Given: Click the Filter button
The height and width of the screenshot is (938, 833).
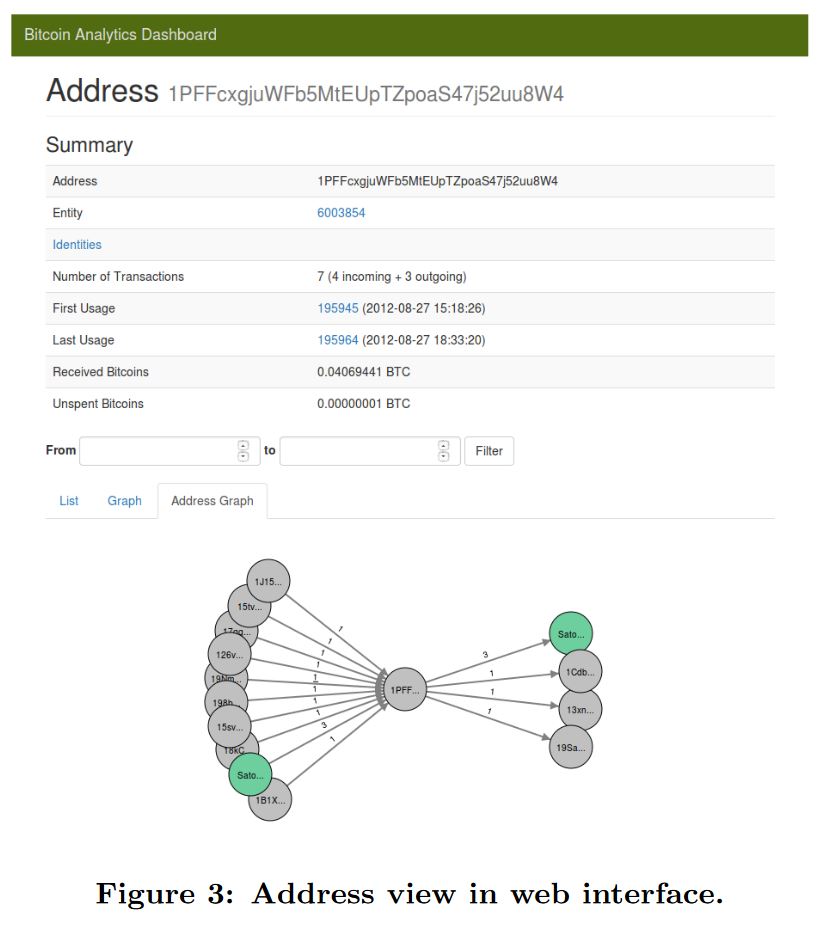Looking at the screenshot, I should [489, 451].
